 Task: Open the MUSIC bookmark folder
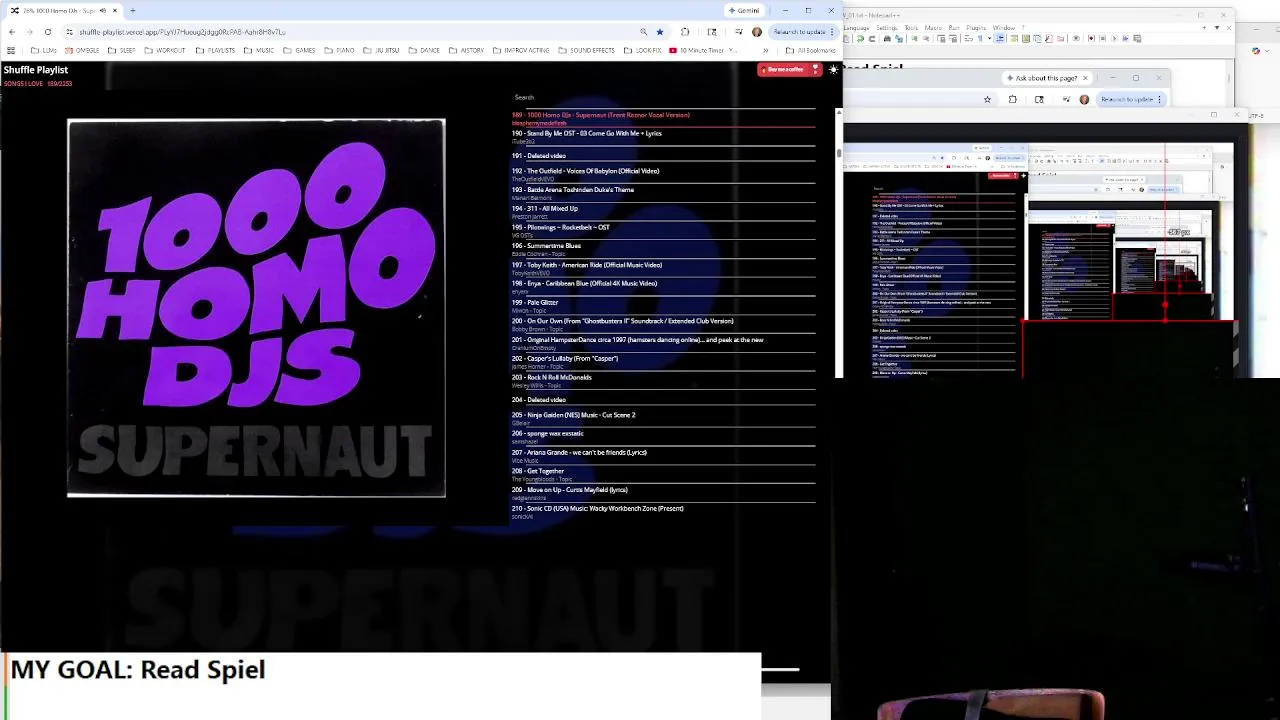pyautogui.click(x=260, y=50)
